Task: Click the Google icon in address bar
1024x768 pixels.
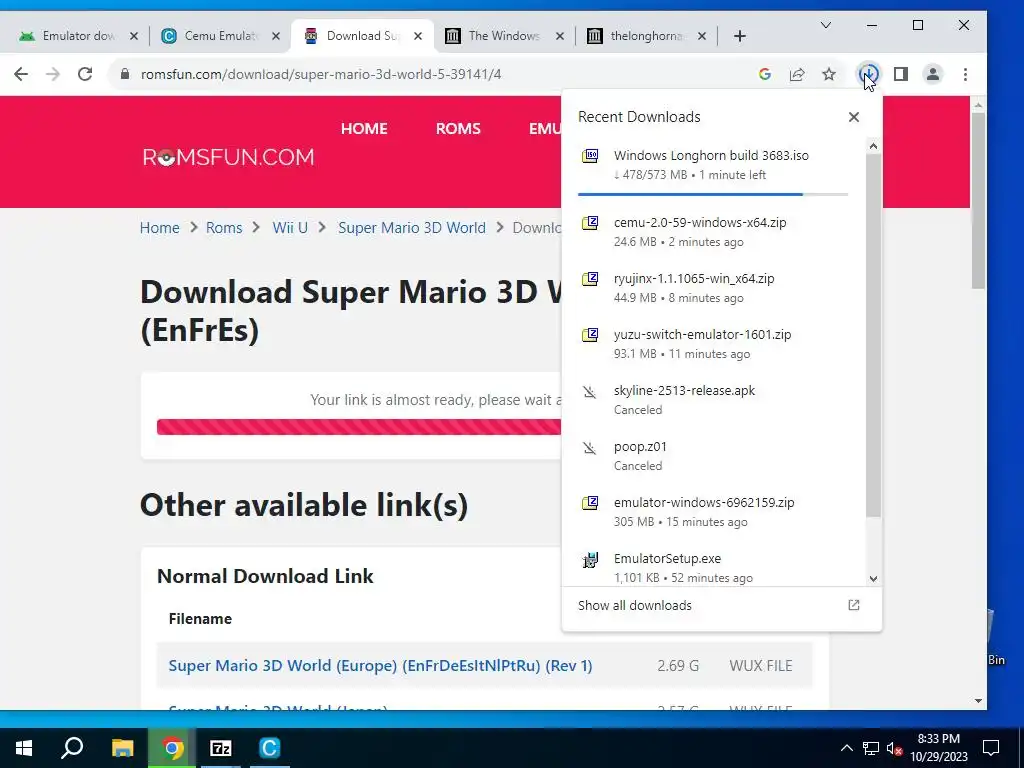Action: pos(765,74)
